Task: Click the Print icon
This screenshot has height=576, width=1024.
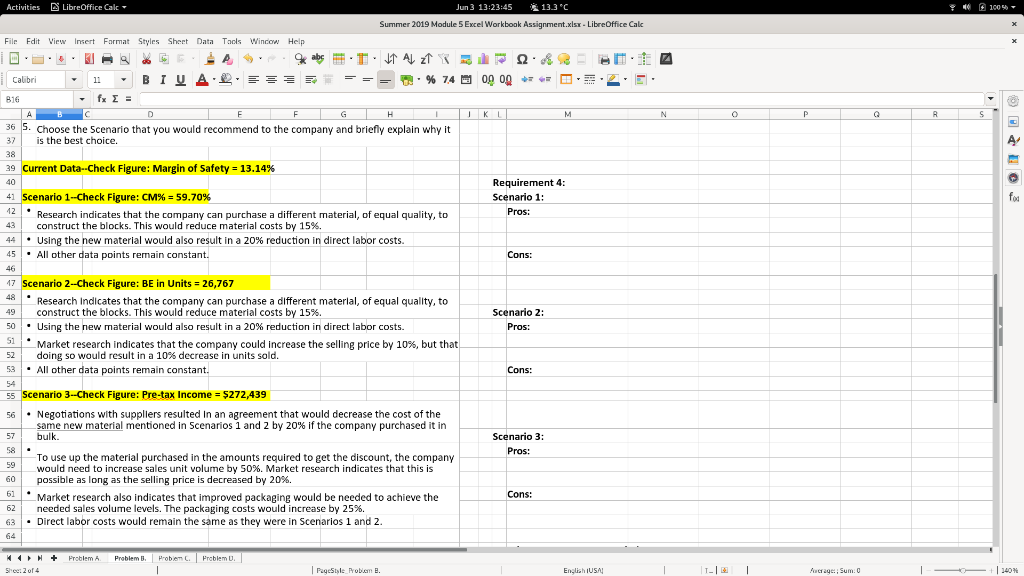Action: click(107, 59)
